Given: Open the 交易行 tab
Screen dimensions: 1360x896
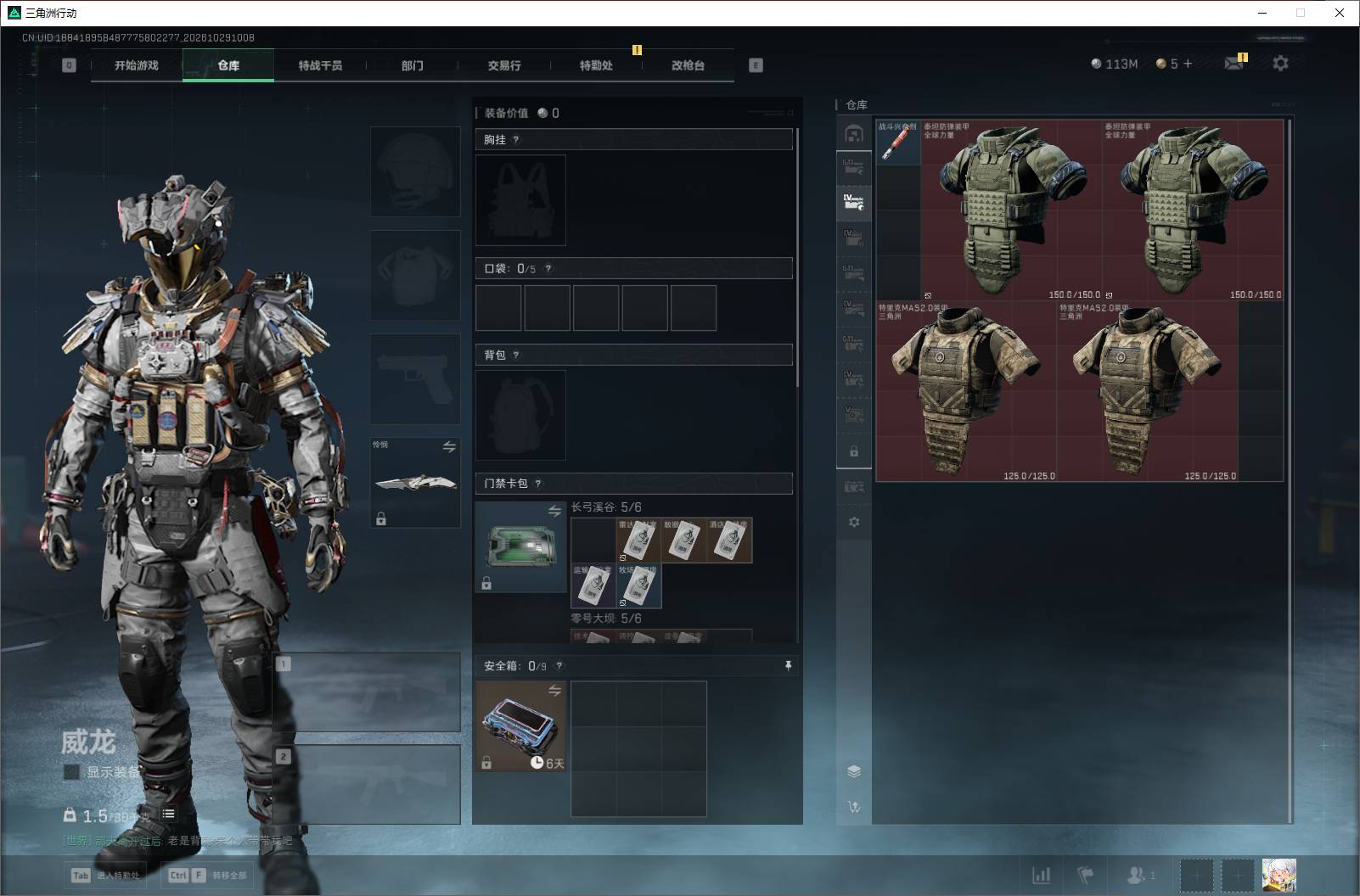Looking at the screenshot, I should click(504, 65).
